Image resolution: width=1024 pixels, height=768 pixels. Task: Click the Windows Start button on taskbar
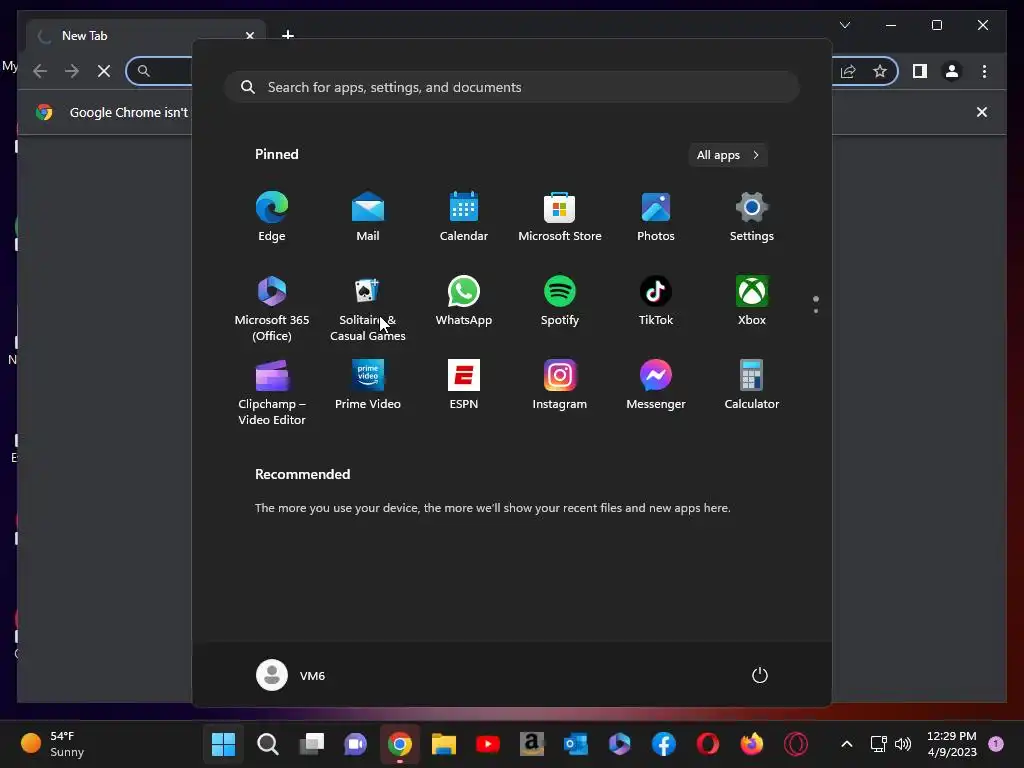[223, 743]
